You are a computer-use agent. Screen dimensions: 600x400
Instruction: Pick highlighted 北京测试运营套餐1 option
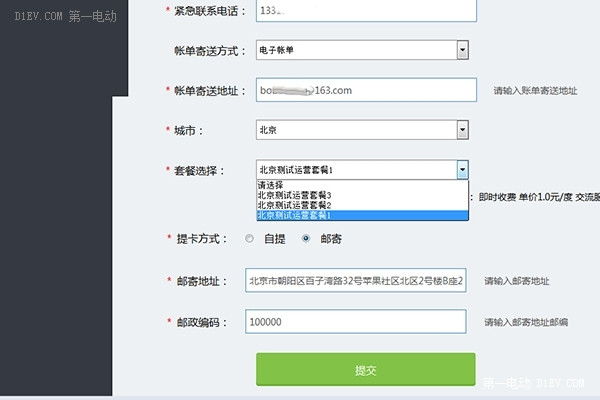[x=362, y=215]
